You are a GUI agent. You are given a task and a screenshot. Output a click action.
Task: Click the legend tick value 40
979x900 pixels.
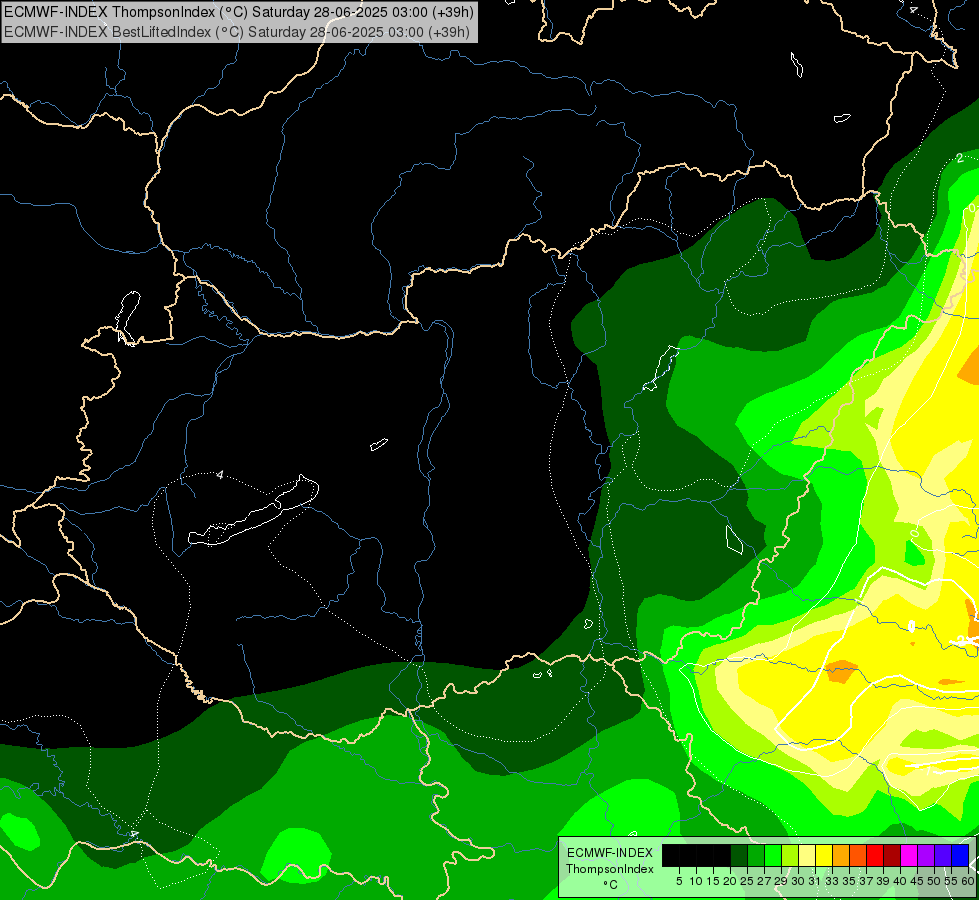(900, 881)
